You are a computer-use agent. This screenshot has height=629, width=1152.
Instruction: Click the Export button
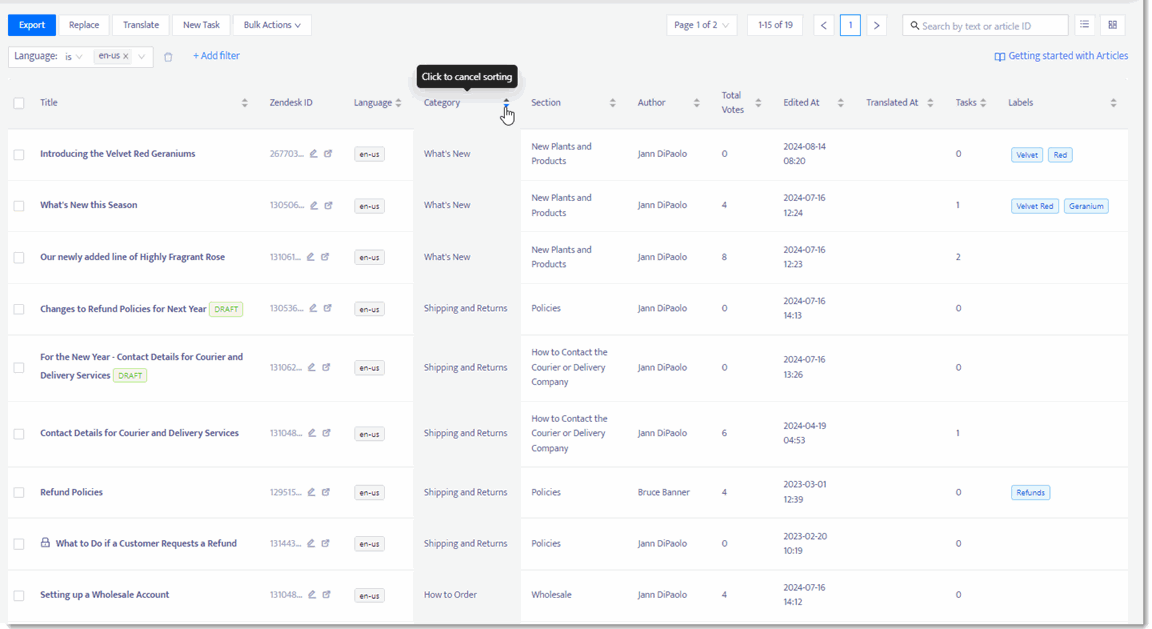32,25
